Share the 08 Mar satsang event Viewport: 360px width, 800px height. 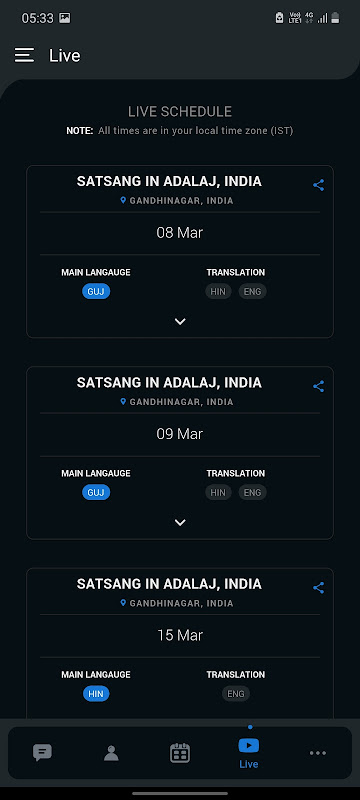coord(318,185)
